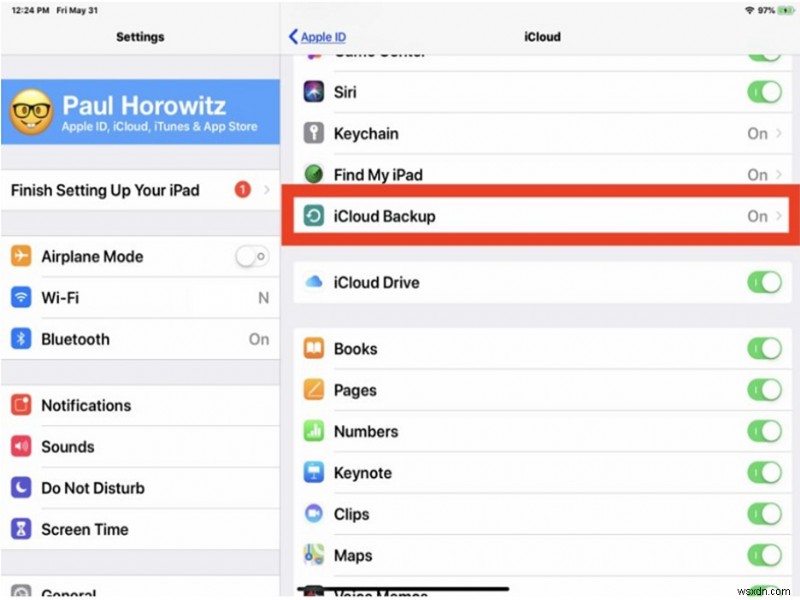This screenshot has height=600, width=800.
Task: Tap the back chevron beside Apple ID
Action: tap(293, 36)
